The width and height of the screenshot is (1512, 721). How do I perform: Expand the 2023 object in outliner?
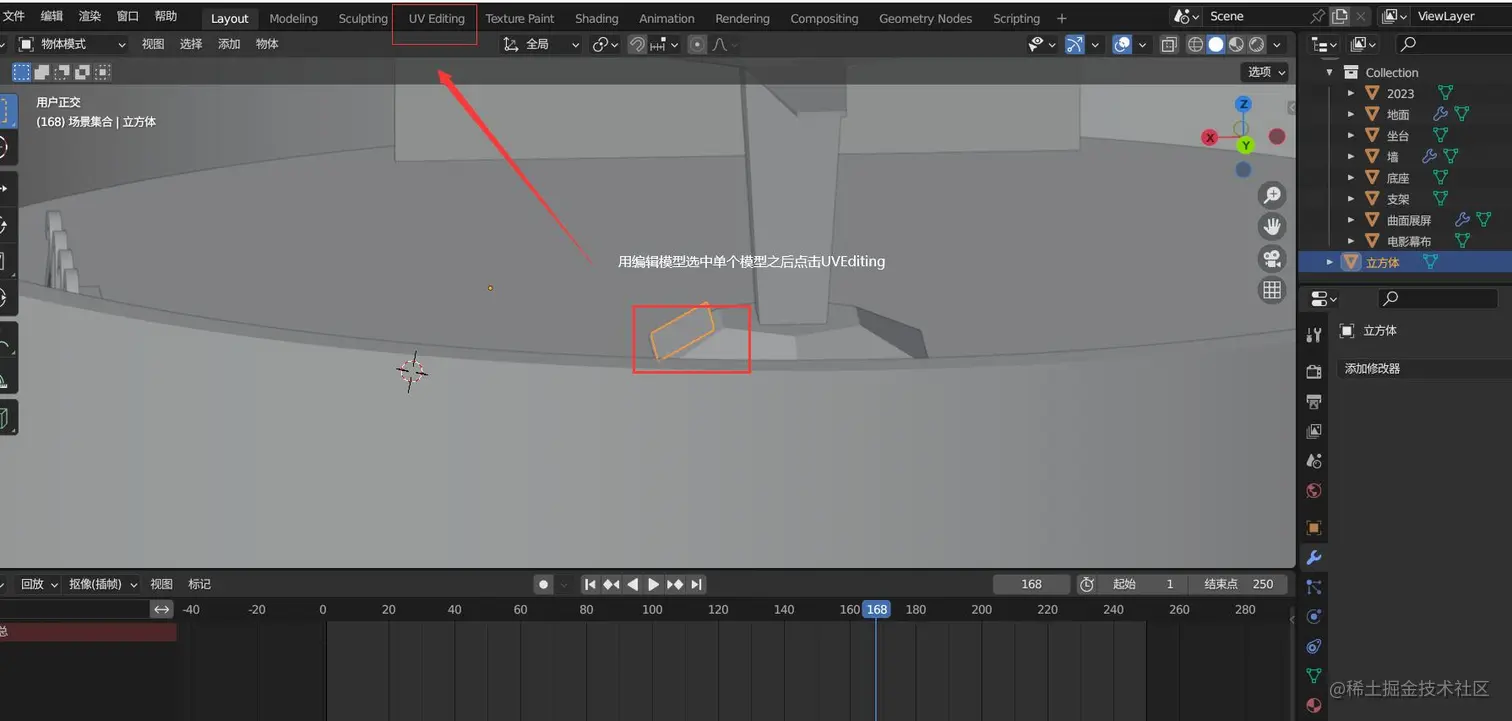point(1351,93)
